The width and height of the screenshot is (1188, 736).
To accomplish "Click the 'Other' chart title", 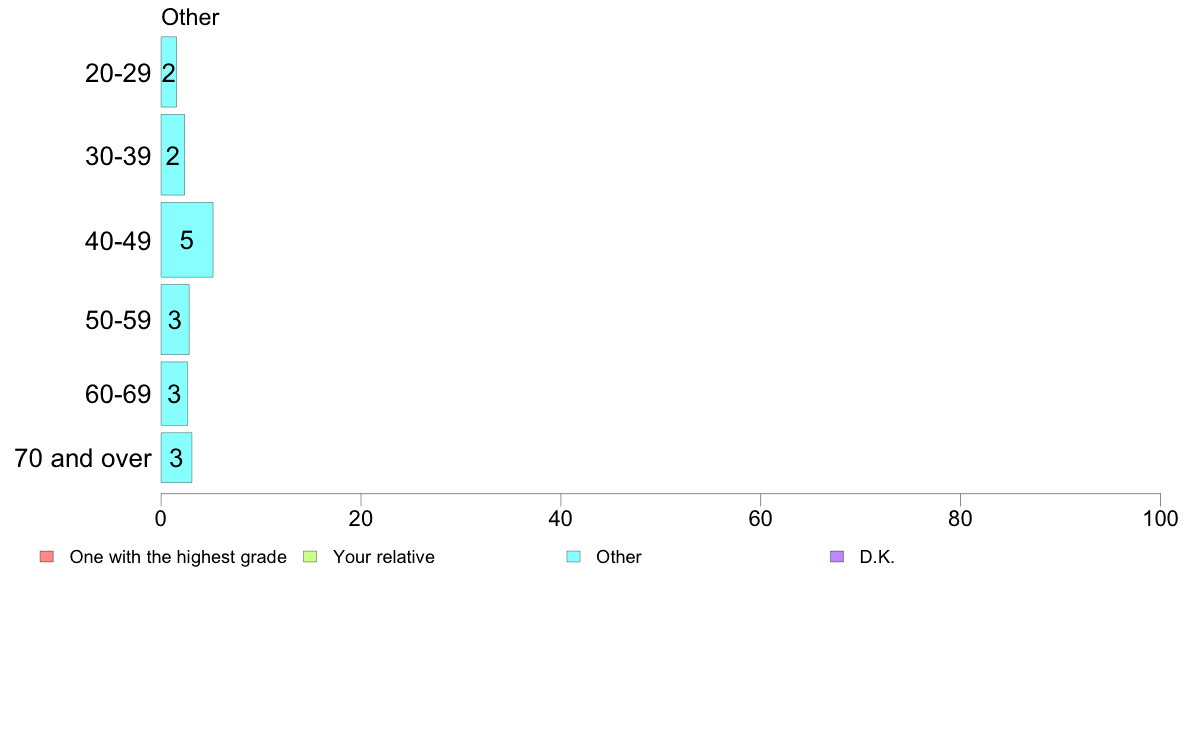I will [x=190, y=17].
